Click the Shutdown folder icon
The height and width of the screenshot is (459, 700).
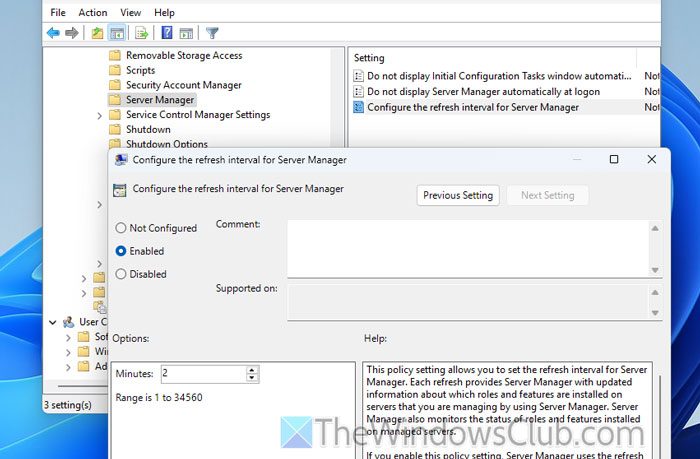click(115, 129)
